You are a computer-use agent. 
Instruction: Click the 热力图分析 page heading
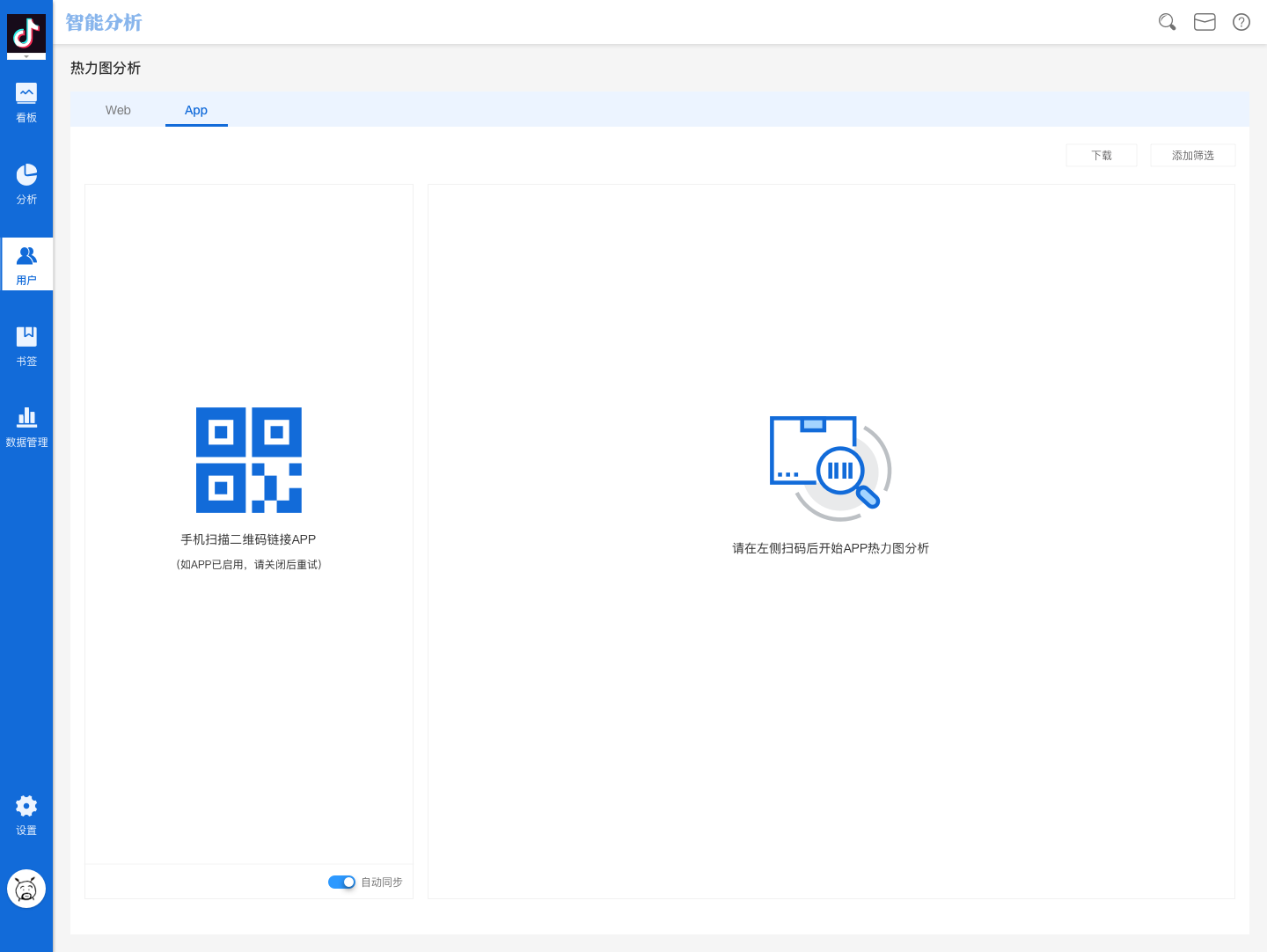[106, 68]
